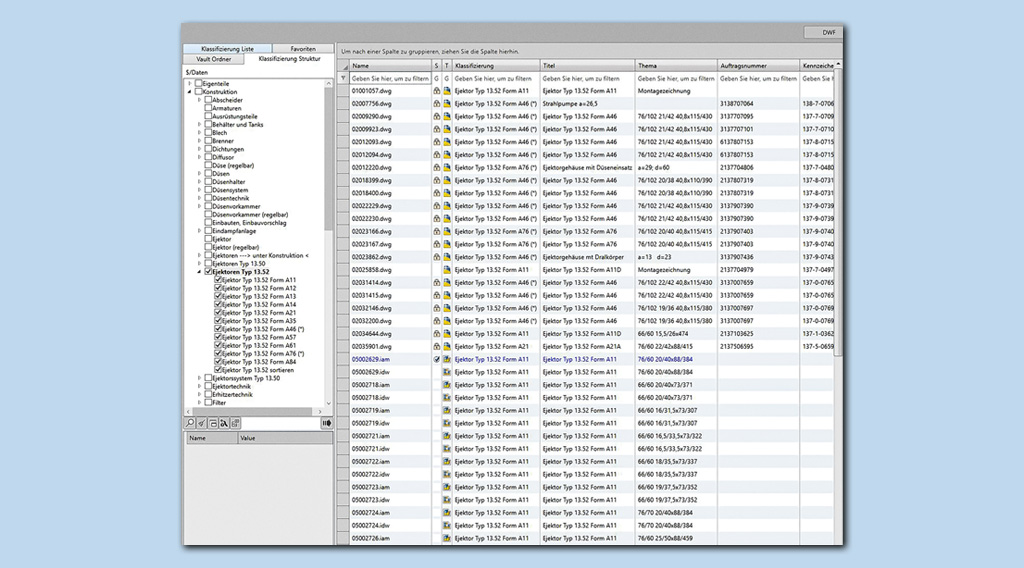This screenshot has height=568, width=1024.
Task: Expand the Behälter und Tanks node
Action: coord(199,124)
